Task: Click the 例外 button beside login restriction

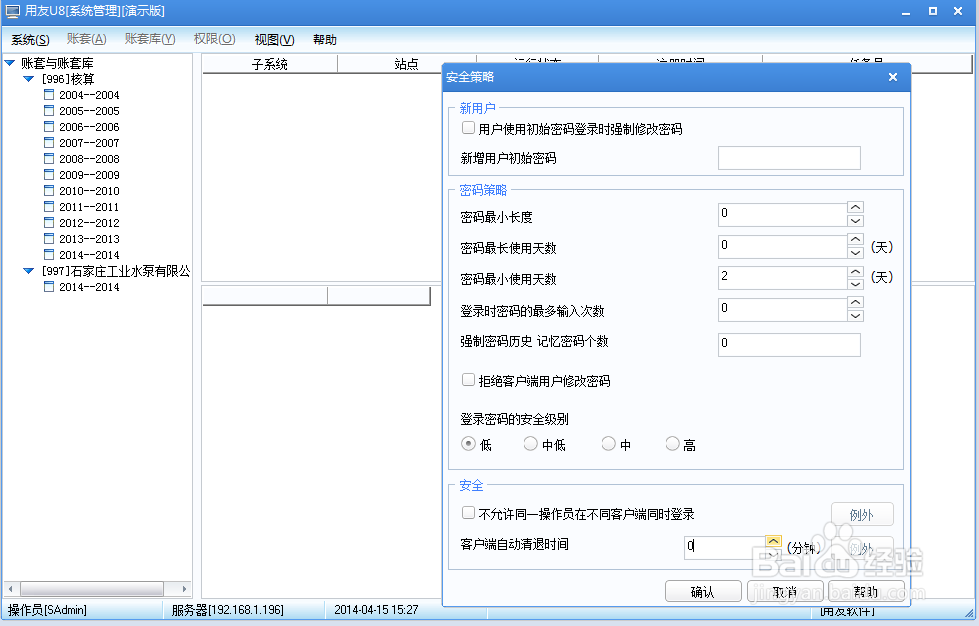Action: click(x=862, y=514)
